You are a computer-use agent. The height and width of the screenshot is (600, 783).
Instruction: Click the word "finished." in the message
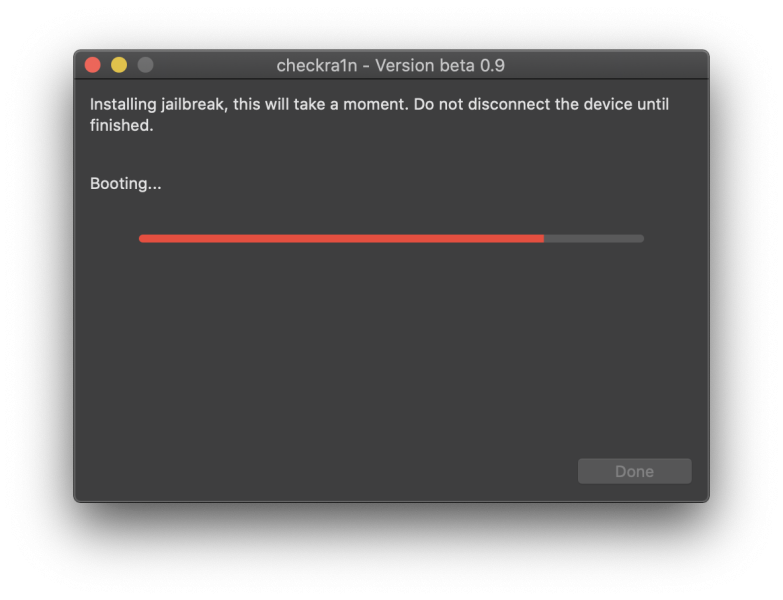click(121, 127)
